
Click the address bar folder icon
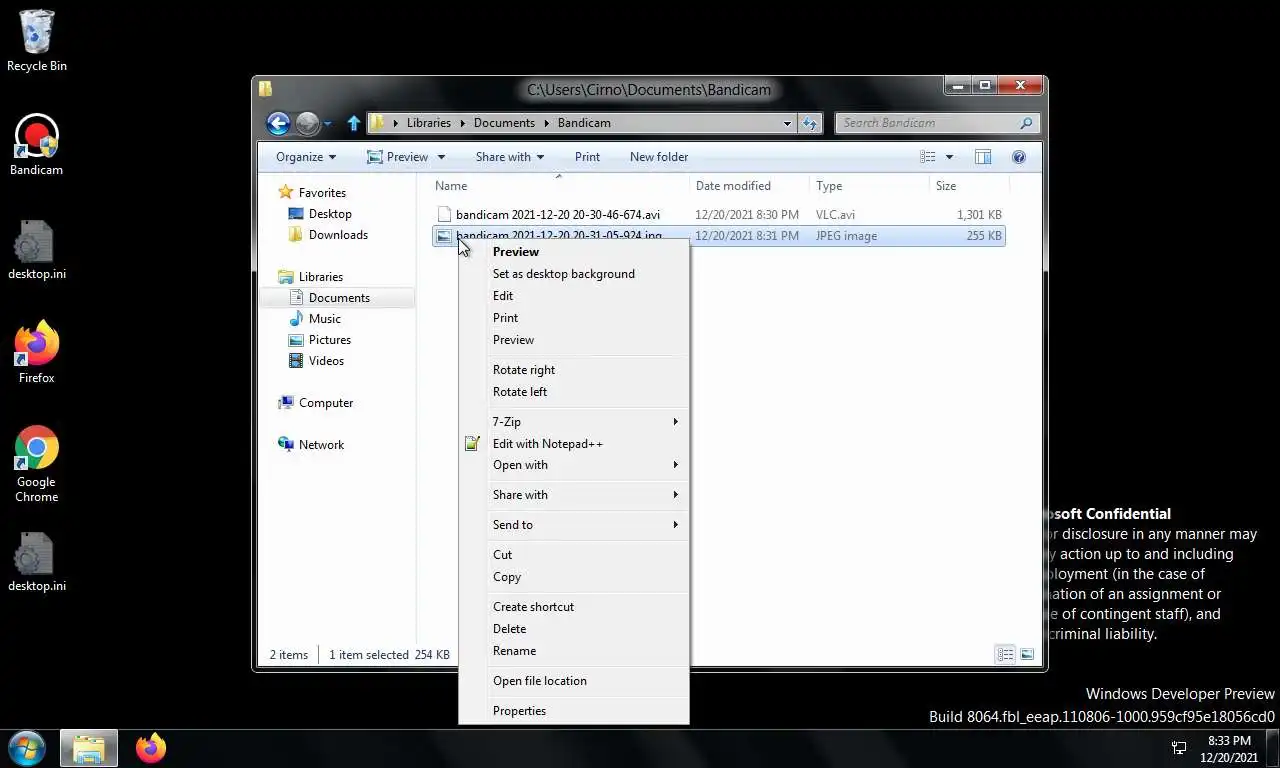(378, 123)
